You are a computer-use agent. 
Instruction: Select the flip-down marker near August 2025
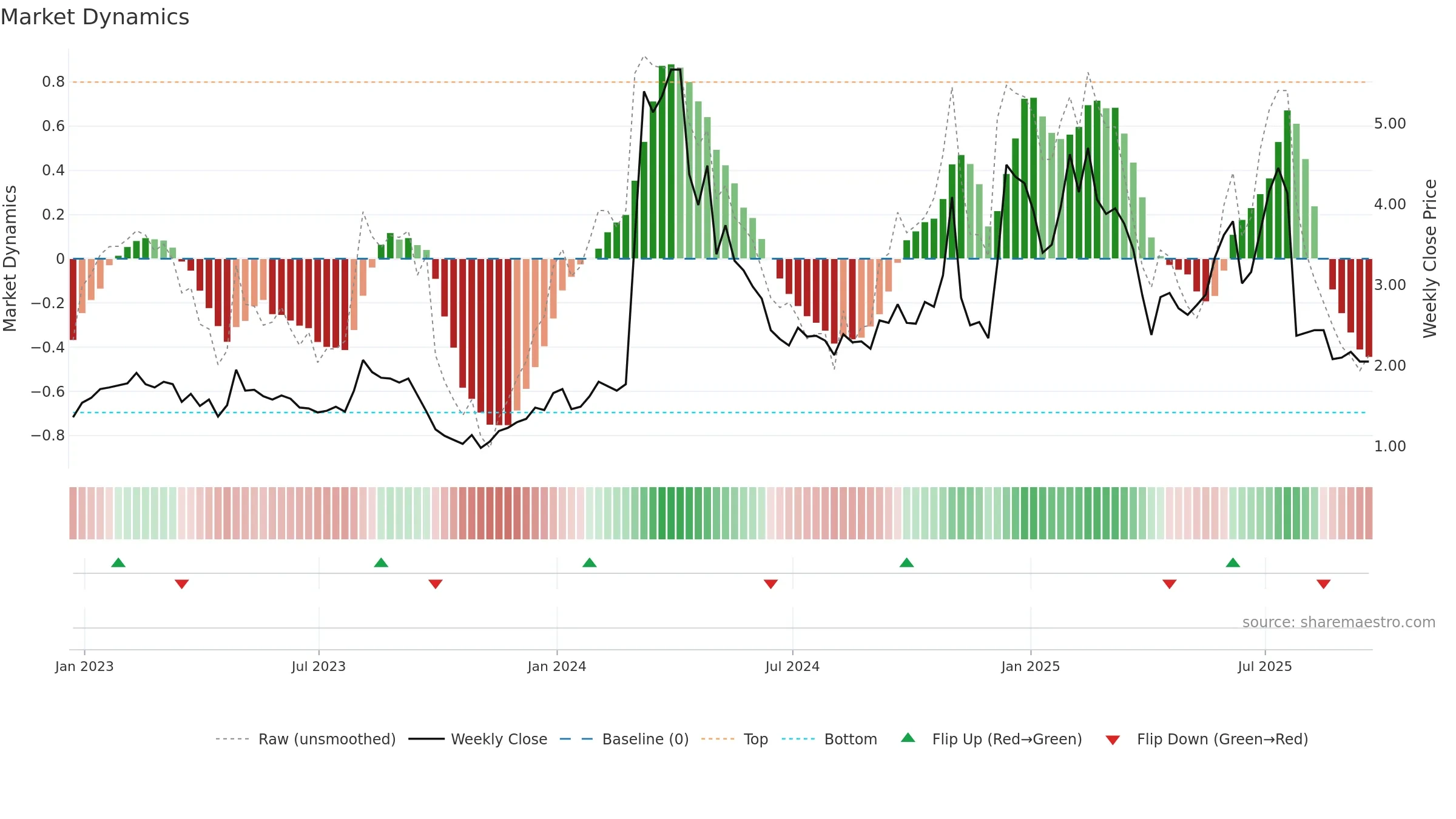1324,584
